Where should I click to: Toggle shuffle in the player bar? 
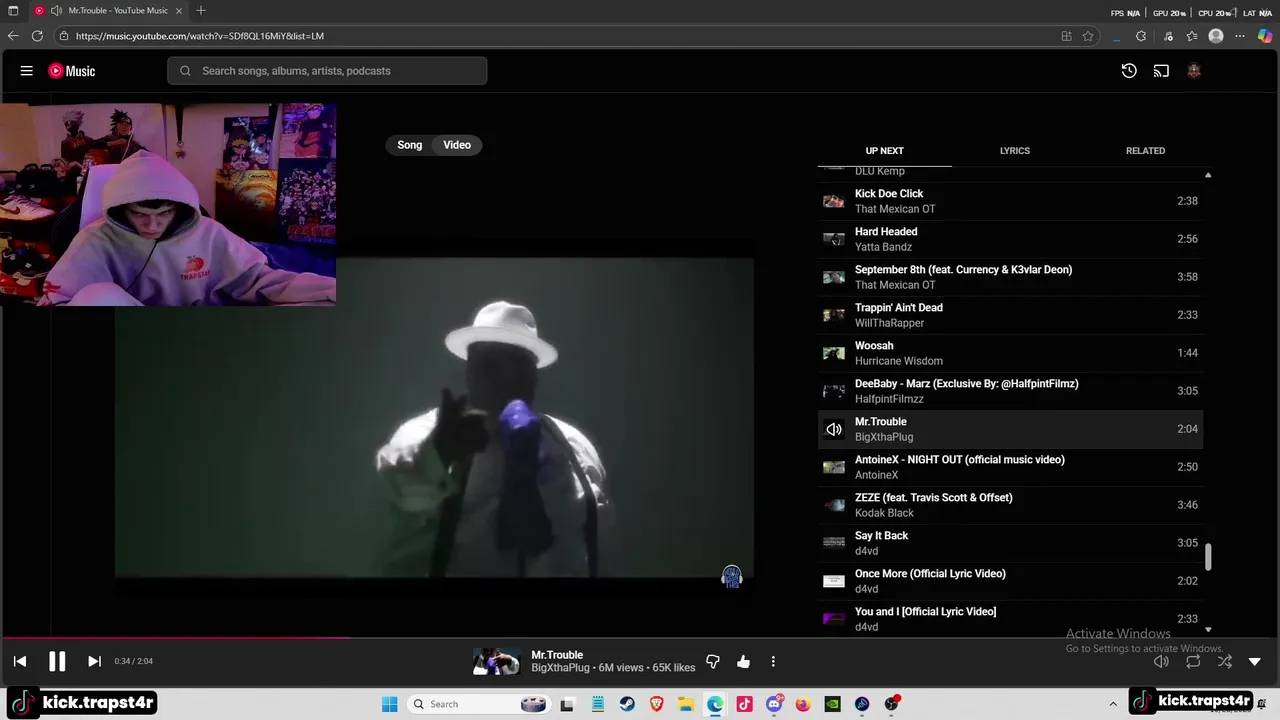[1225, 661]
